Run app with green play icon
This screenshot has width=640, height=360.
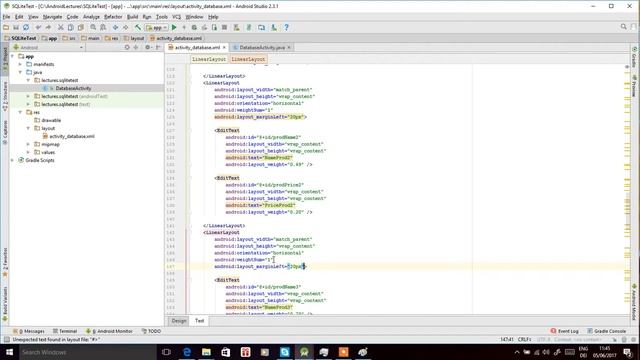[x=174, y=27]
